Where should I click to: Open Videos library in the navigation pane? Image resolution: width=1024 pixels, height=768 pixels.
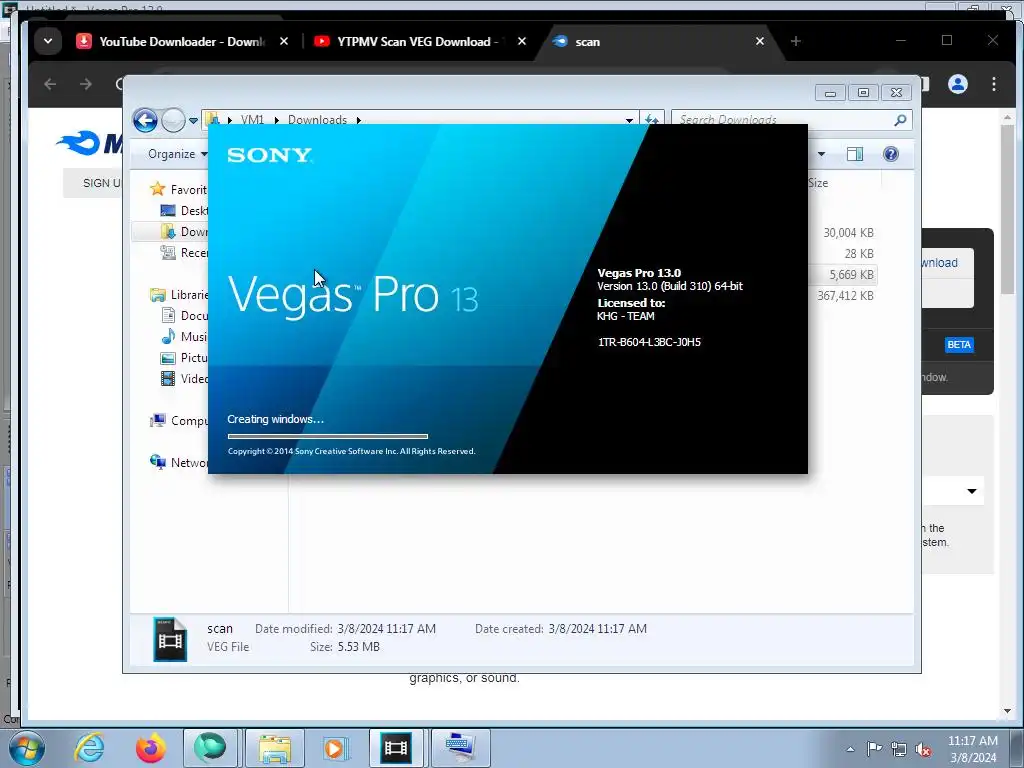click(184, 378)
